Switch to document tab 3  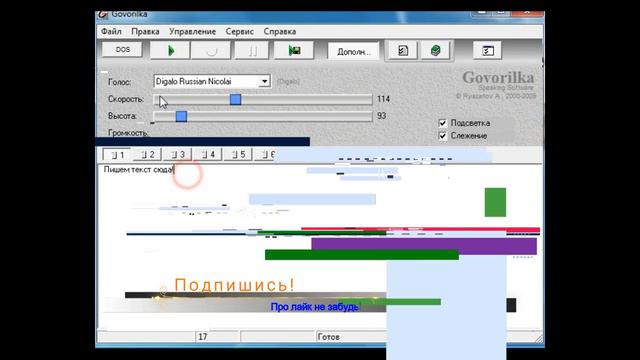click(x=178, y=155)
